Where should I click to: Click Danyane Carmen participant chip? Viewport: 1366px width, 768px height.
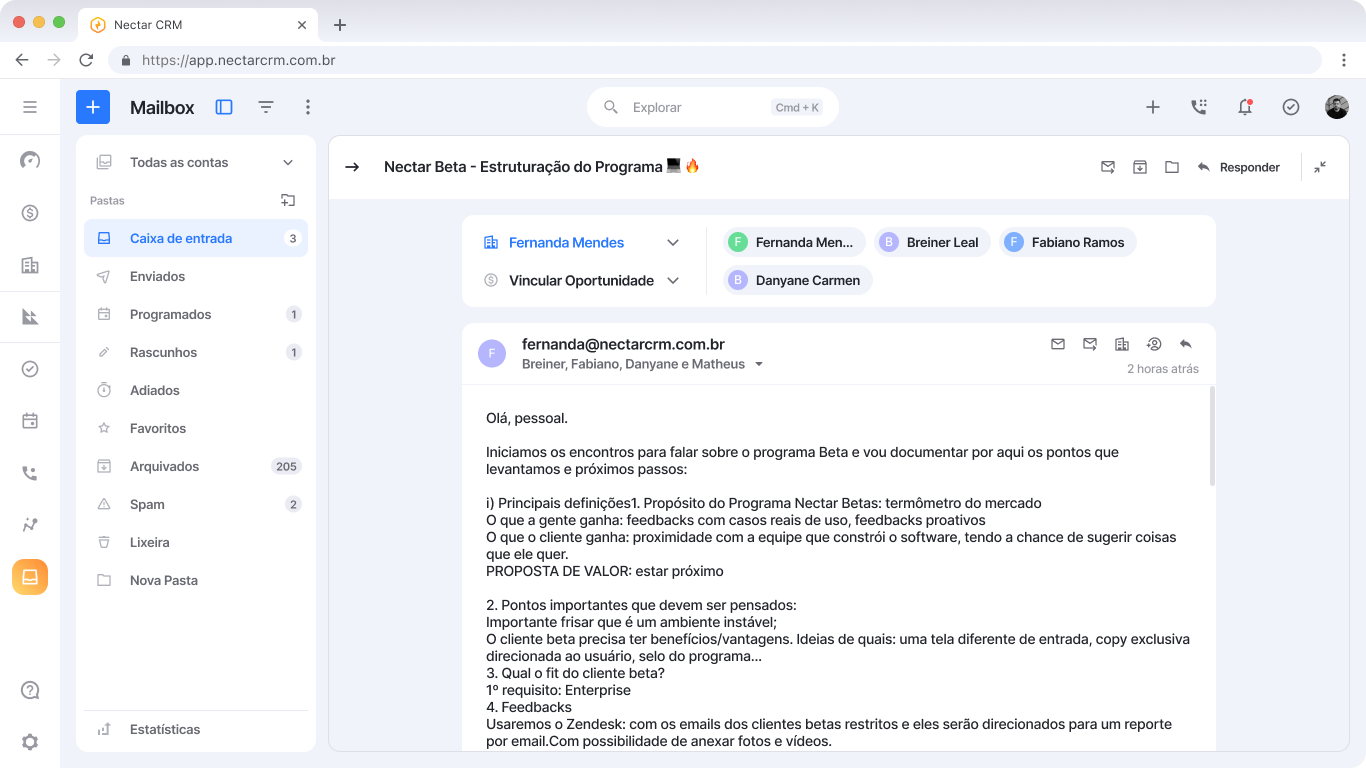point(797,280)
